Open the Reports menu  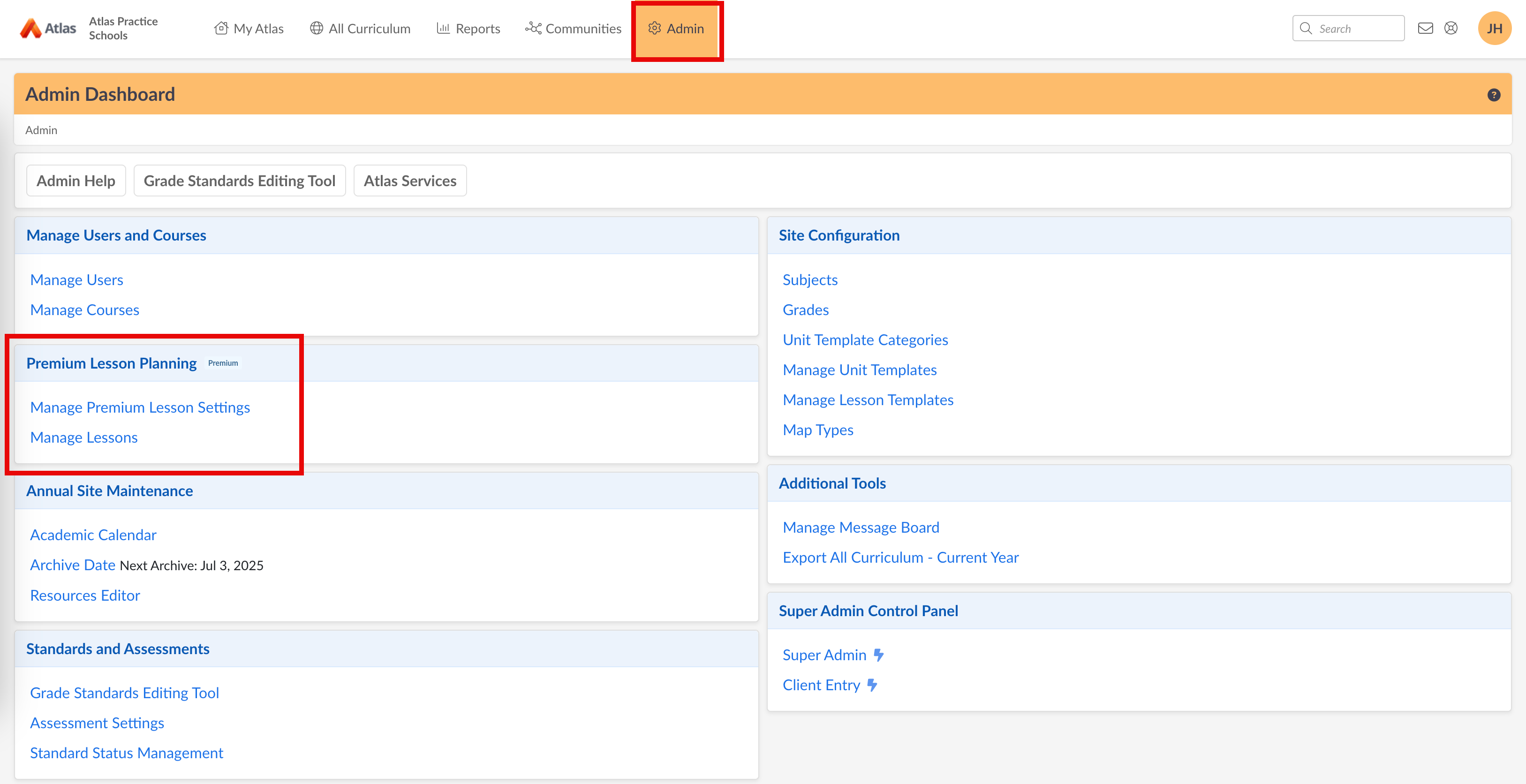point(468,29)
